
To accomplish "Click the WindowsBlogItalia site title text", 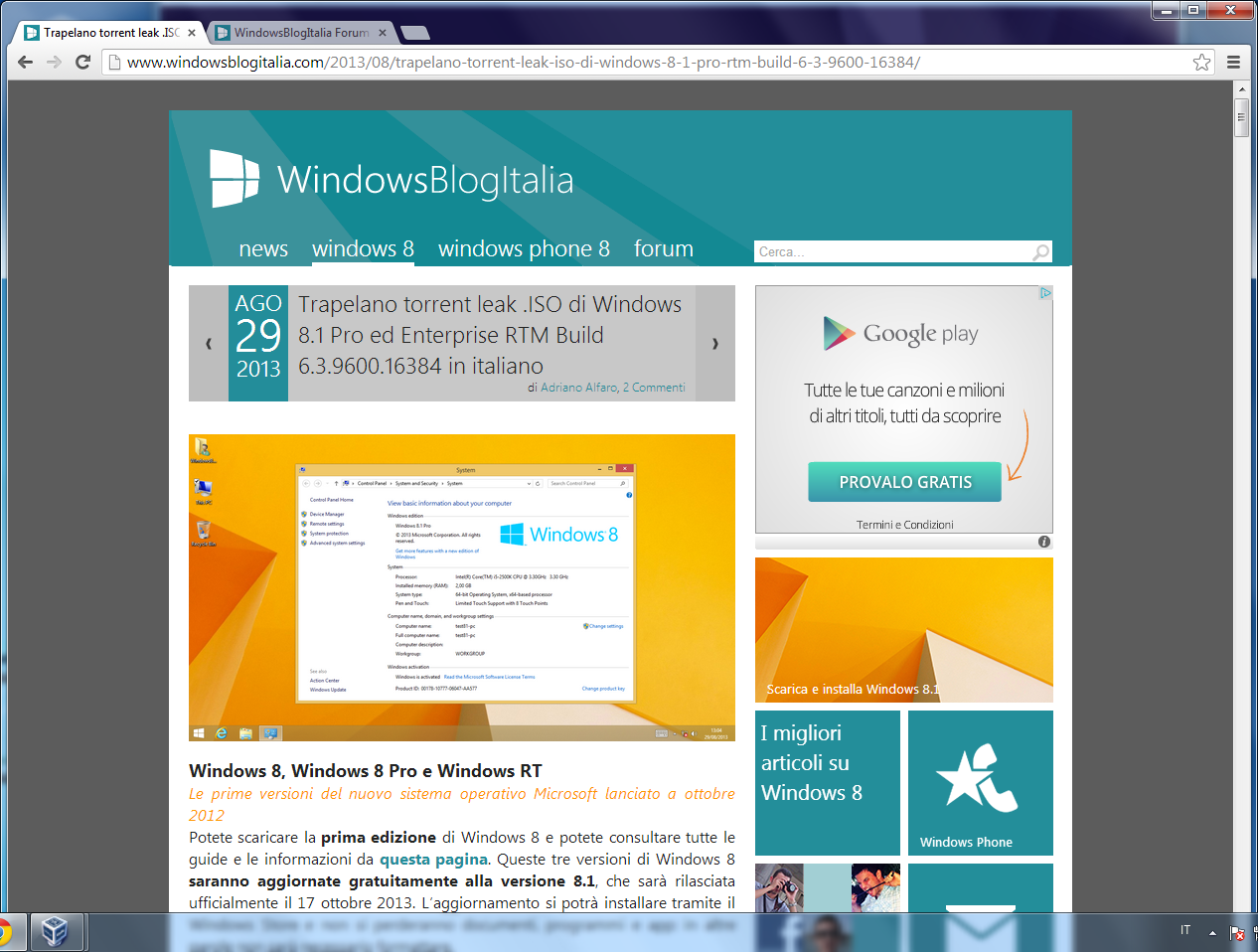I will click(x=425, y=180).
